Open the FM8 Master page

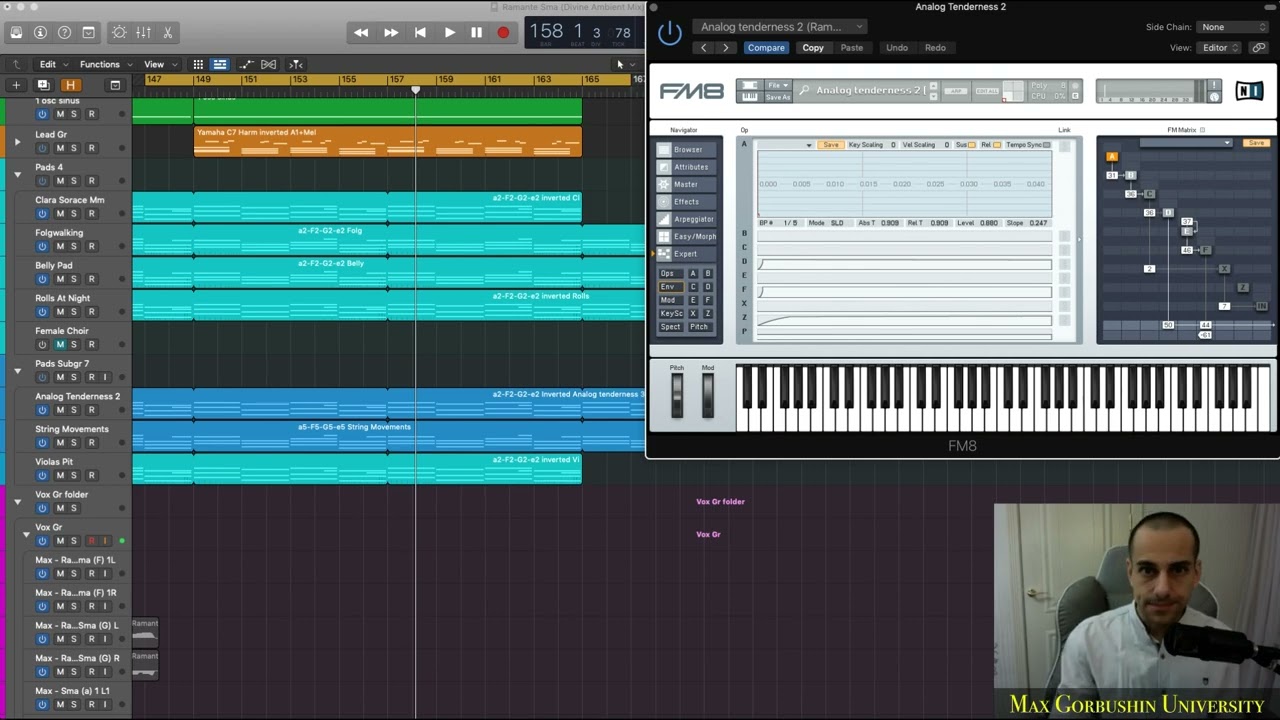click(x=687, y=184)
